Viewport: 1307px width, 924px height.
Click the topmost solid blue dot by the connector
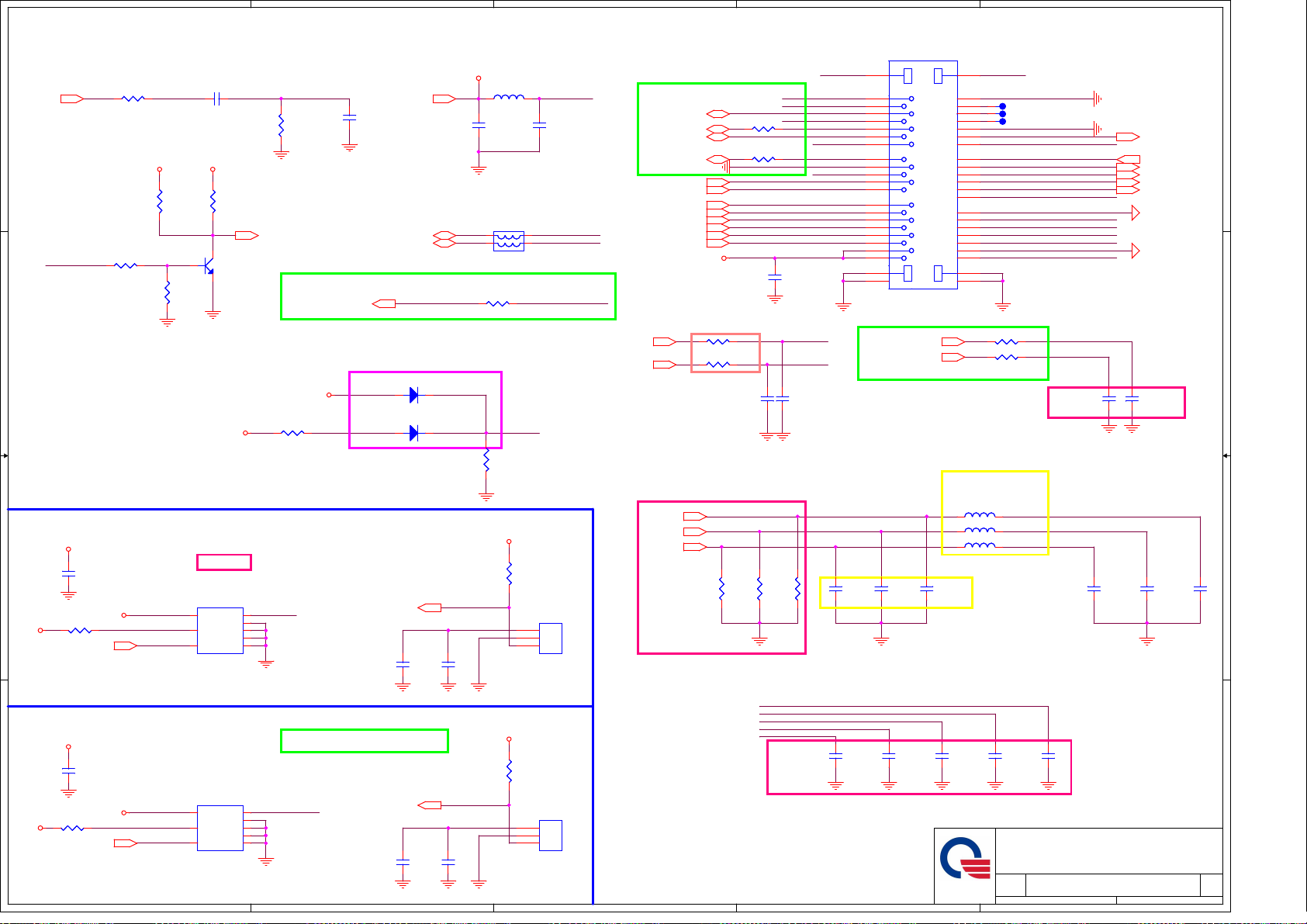click(1002, 106)
